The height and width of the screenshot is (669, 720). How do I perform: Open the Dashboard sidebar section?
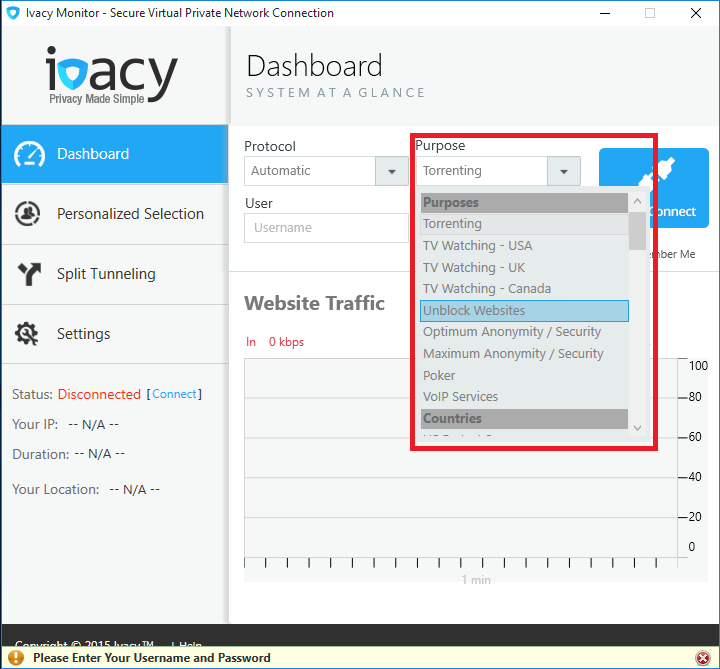point(115,154)
